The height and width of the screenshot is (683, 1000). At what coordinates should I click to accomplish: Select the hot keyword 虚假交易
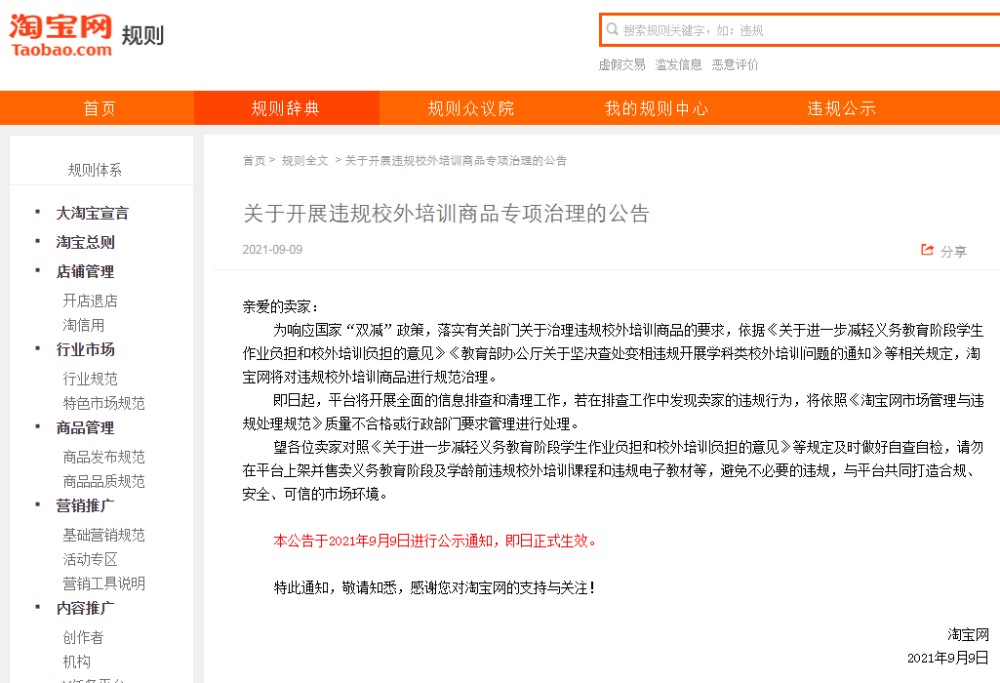point(622,63)
